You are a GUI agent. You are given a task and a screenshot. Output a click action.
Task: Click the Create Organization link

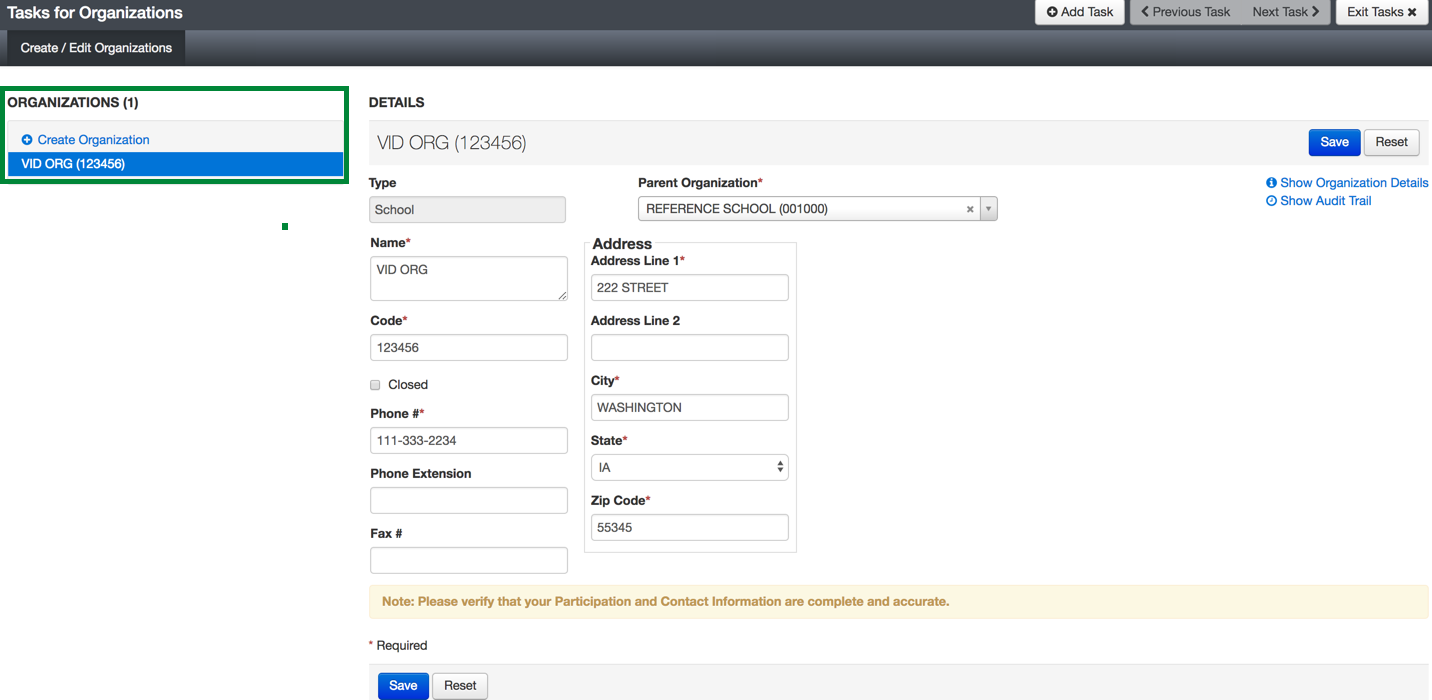pos(93,140)
